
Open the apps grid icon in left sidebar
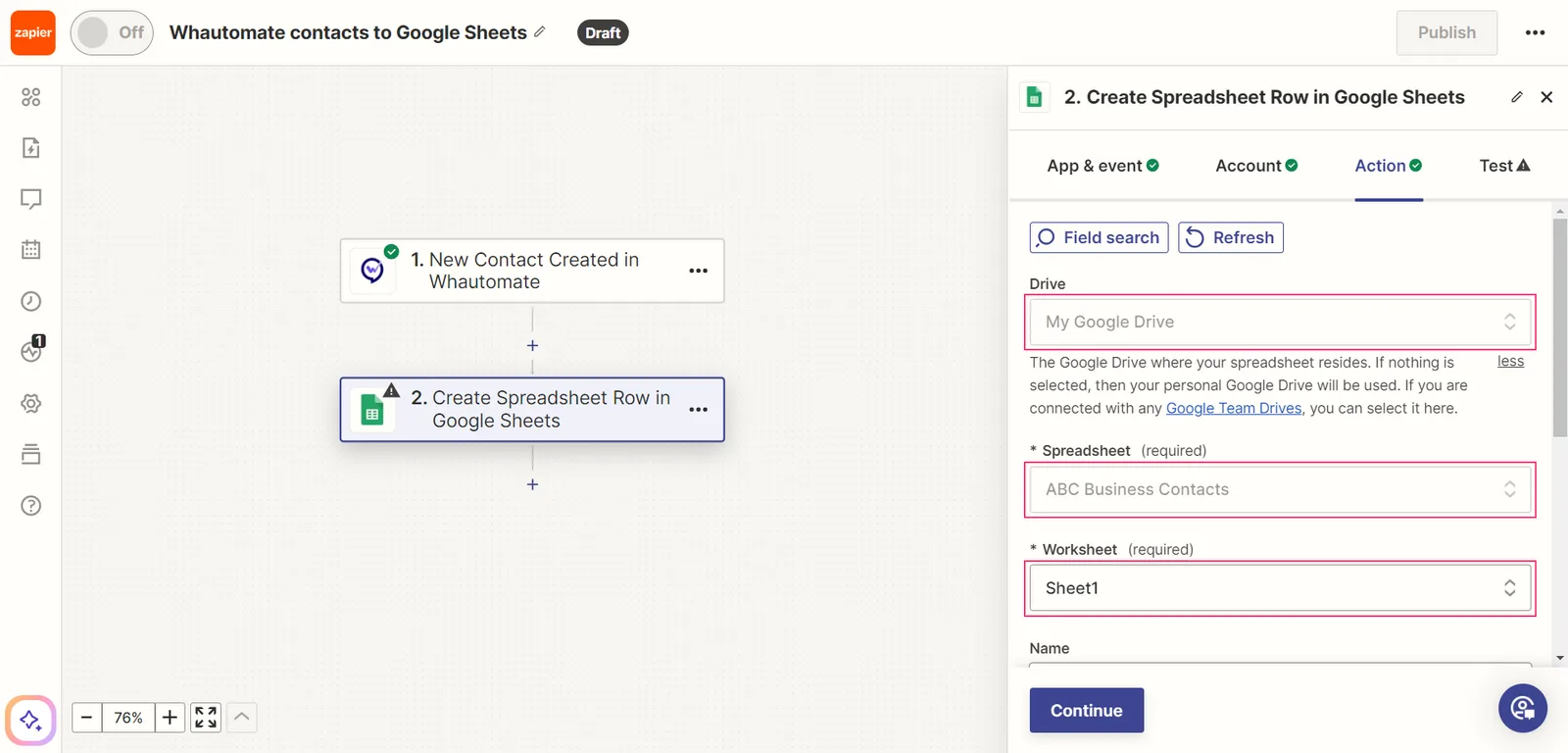coord(31,97)
